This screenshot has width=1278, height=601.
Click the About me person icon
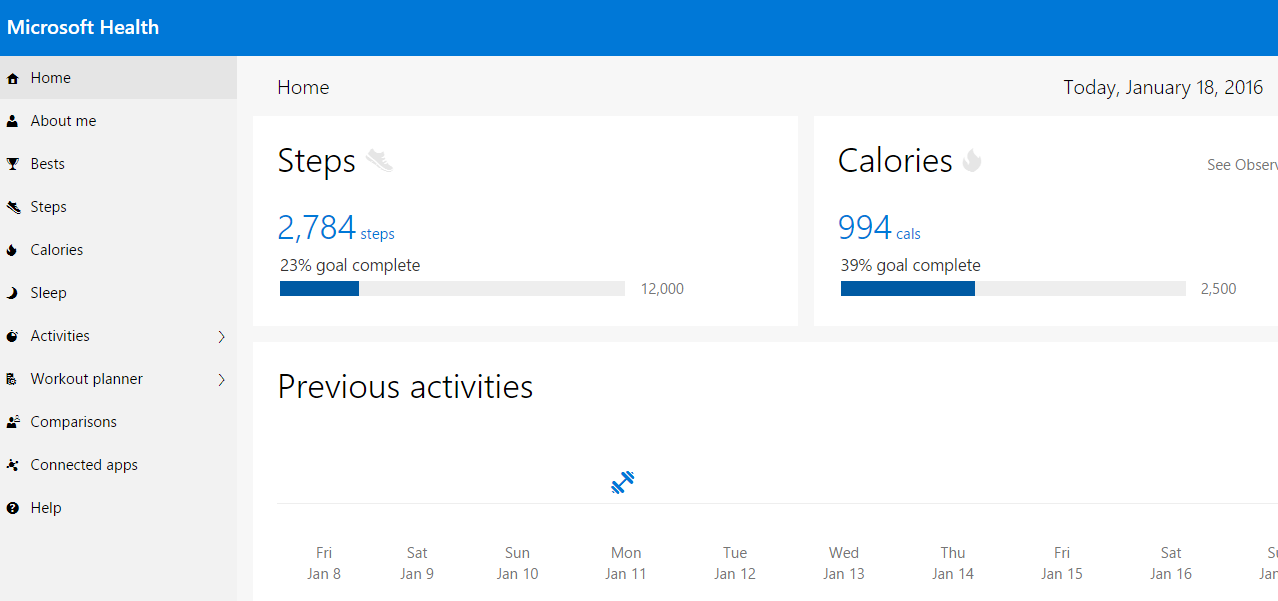pos(13,121)
